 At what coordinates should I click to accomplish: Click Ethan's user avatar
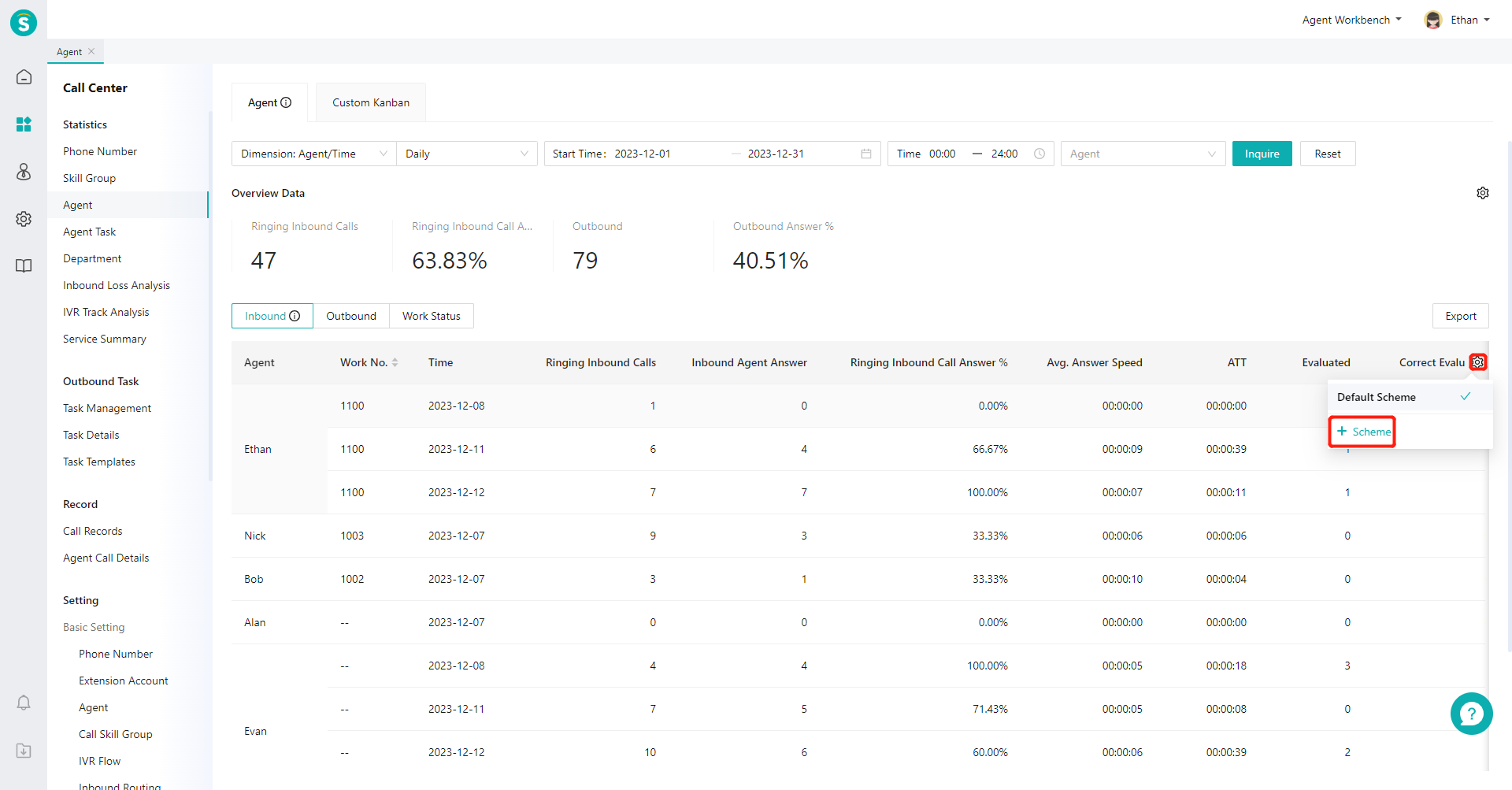pyautogui.click(x=1433, y=20)
